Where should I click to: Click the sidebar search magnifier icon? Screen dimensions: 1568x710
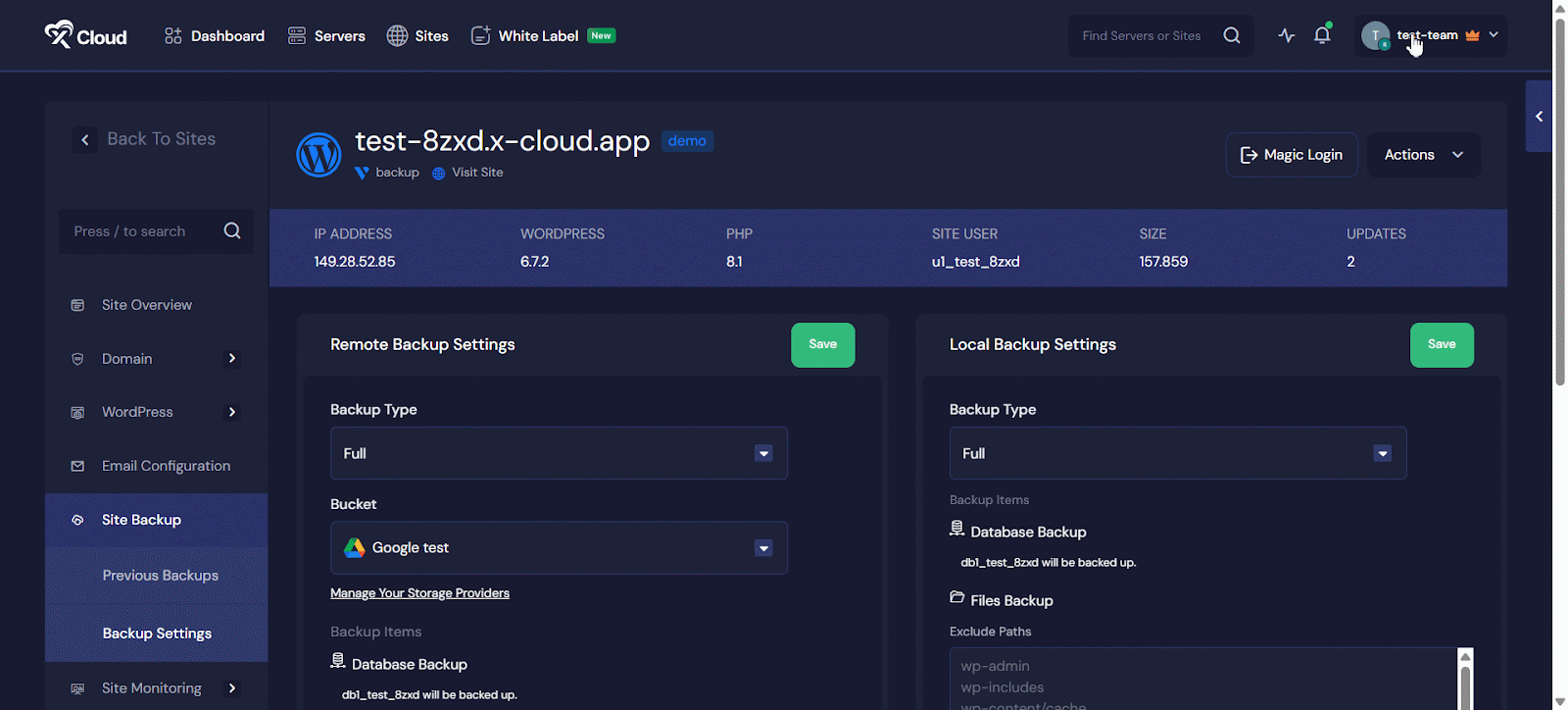click(x=232, y=231)
